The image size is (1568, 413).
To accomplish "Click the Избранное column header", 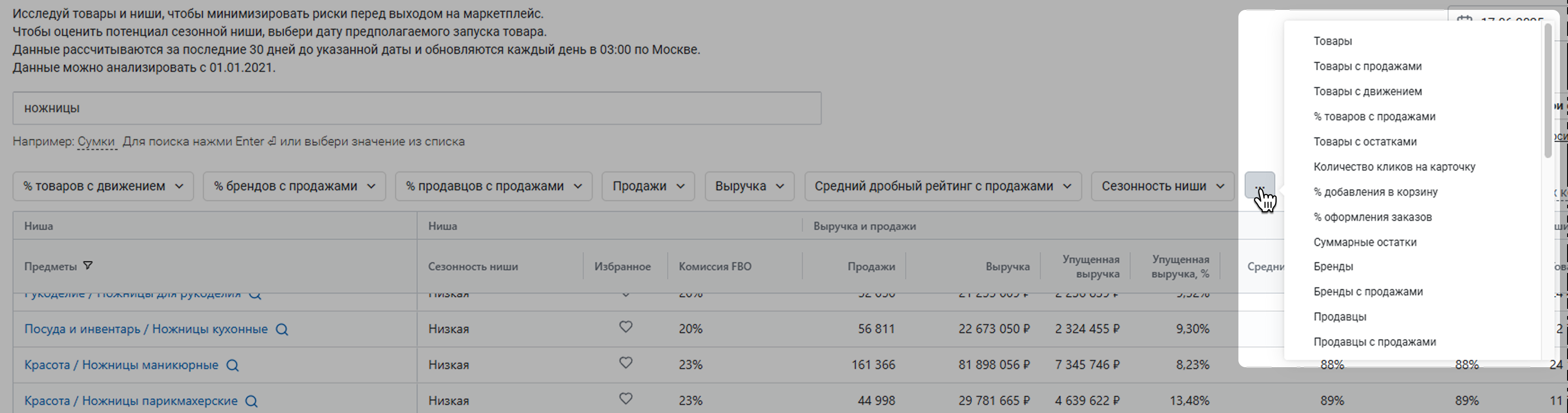I will (x=623, y=266).
